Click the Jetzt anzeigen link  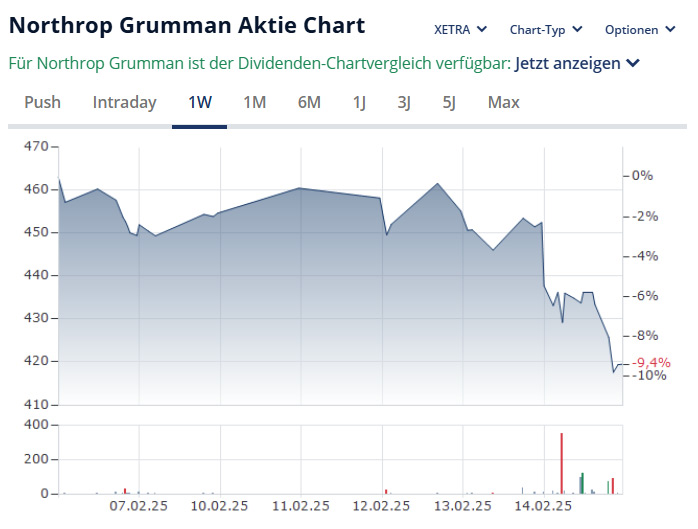567,64
